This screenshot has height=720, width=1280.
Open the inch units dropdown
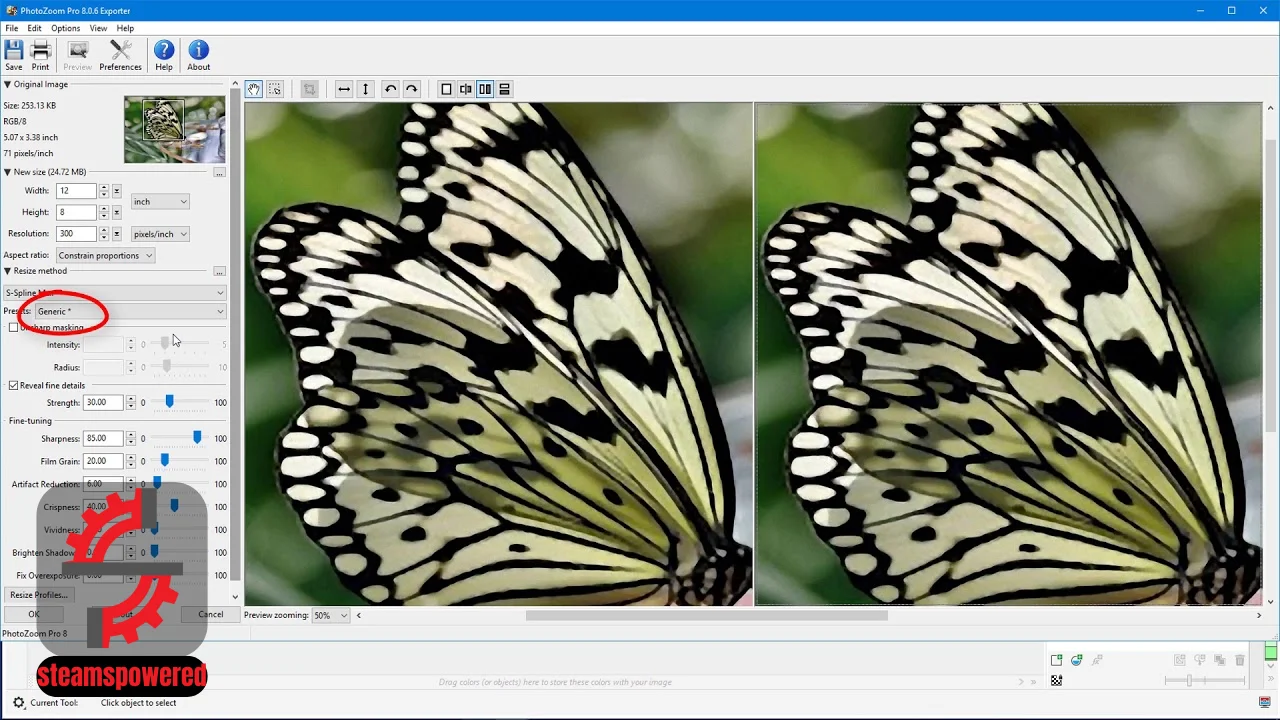(160, 202)
